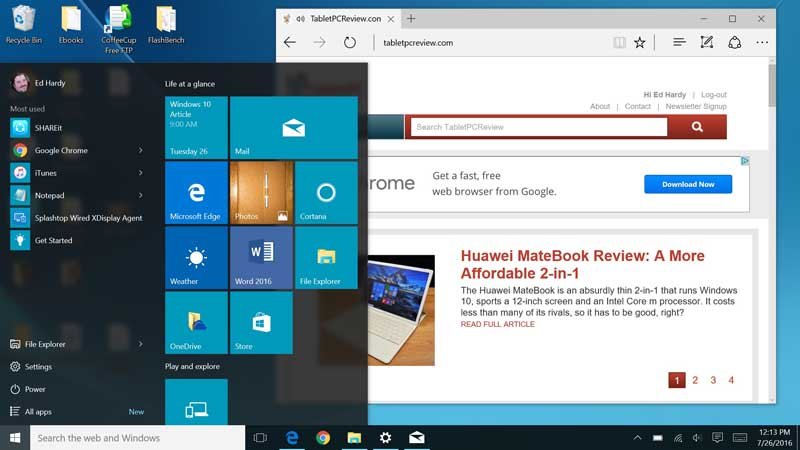Click the Download Now ad button
The width and height of the screenshot is (800, 450).
[x=688, y=184]
